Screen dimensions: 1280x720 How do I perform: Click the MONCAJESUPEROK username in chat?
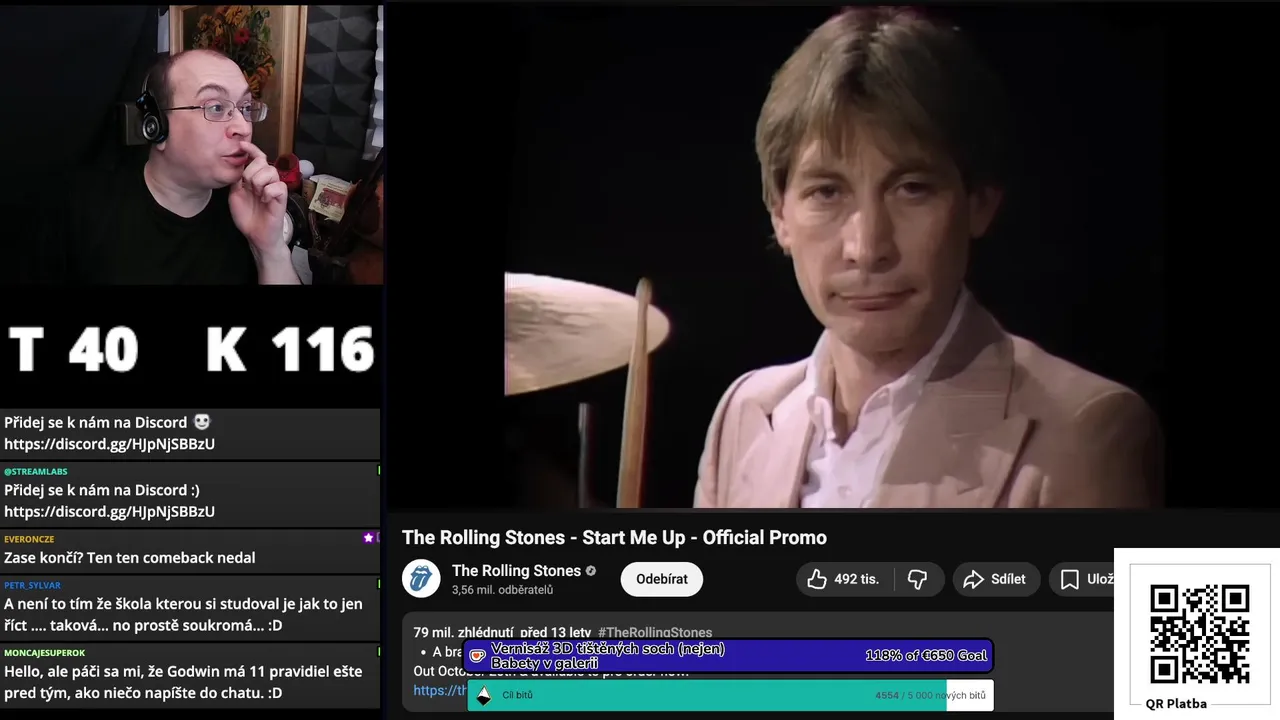[x=44, y=653]
